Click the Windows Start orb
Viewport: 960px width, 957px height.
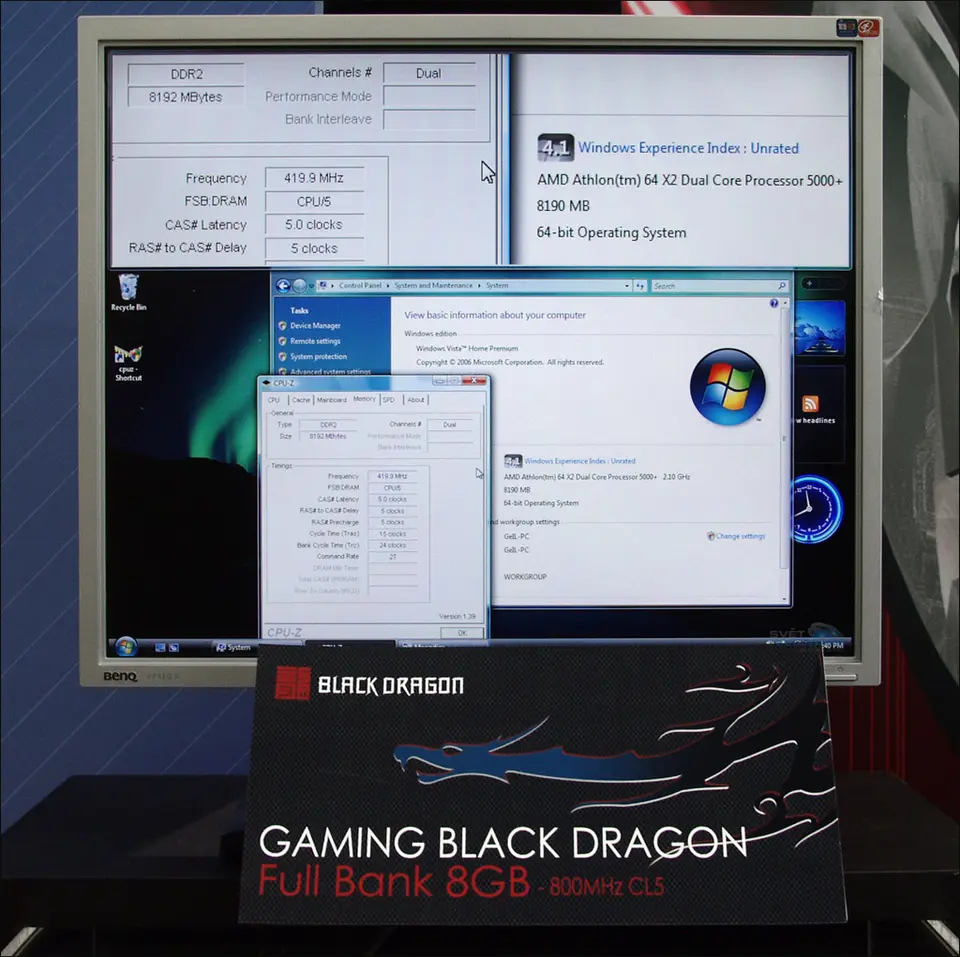(x=125, y=646)
